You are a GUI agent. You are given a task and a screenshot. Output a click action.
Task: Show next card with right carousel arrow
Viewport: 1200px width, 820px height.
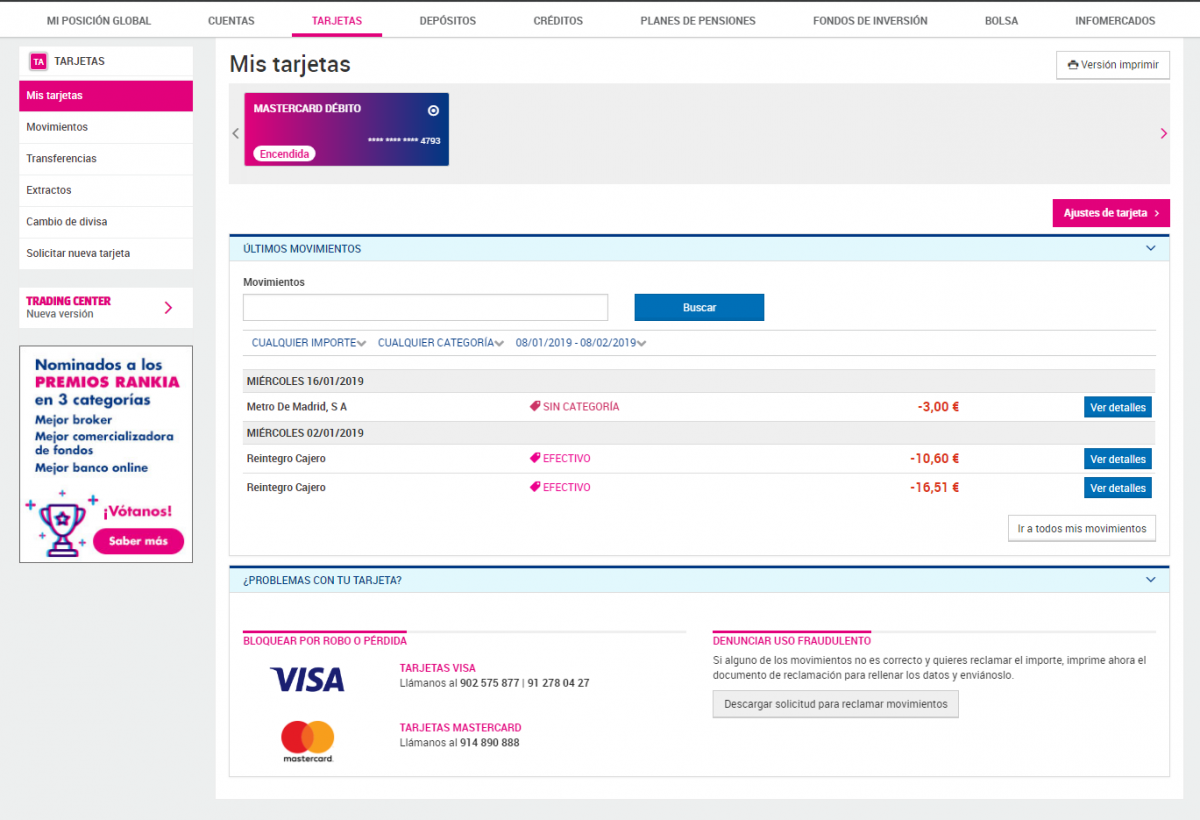(x=1163, y=133)
